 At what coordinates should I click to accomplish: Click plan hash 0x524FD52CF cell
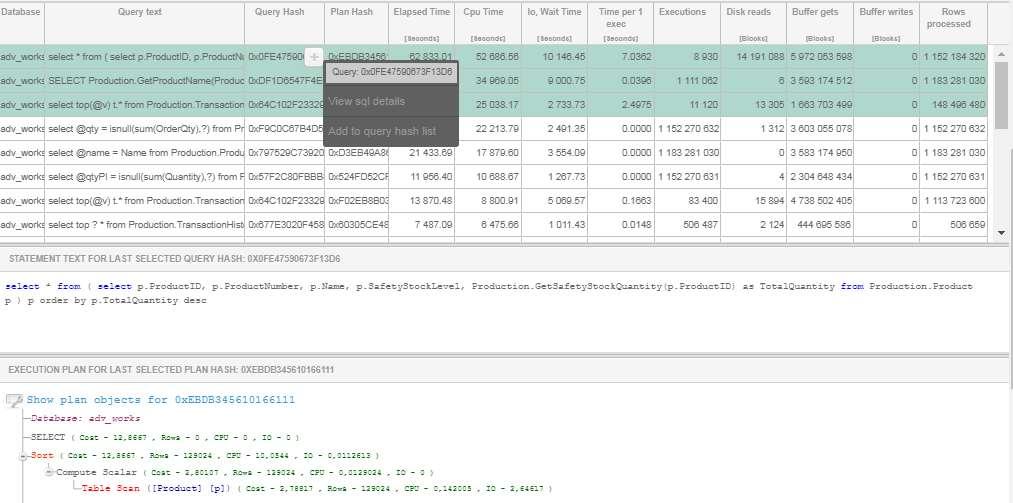point(357,176)
